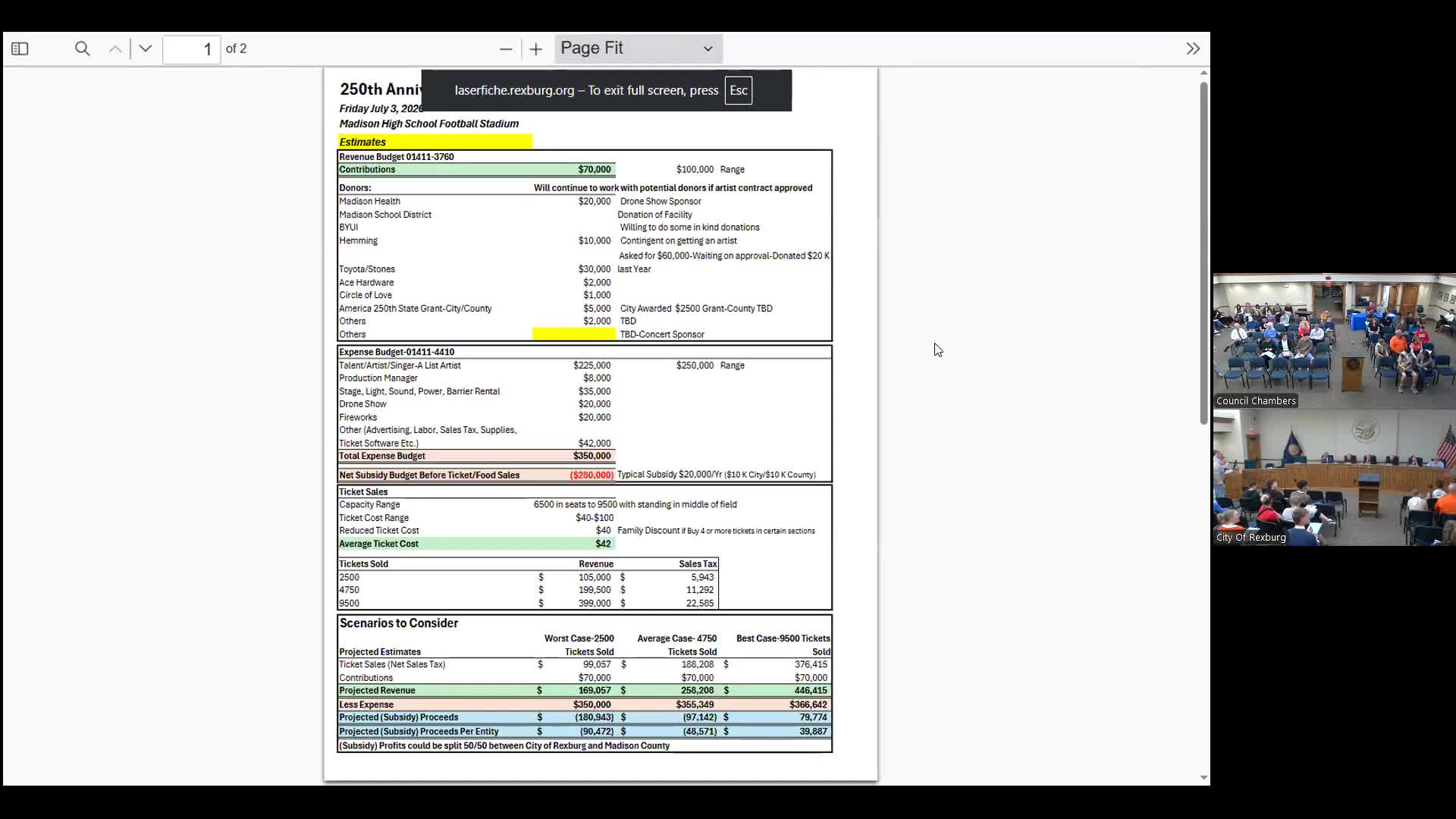Screen dimensions: 1456x819
Task: Select the City Of Rexburg video feed
Action: [1334, 478]
